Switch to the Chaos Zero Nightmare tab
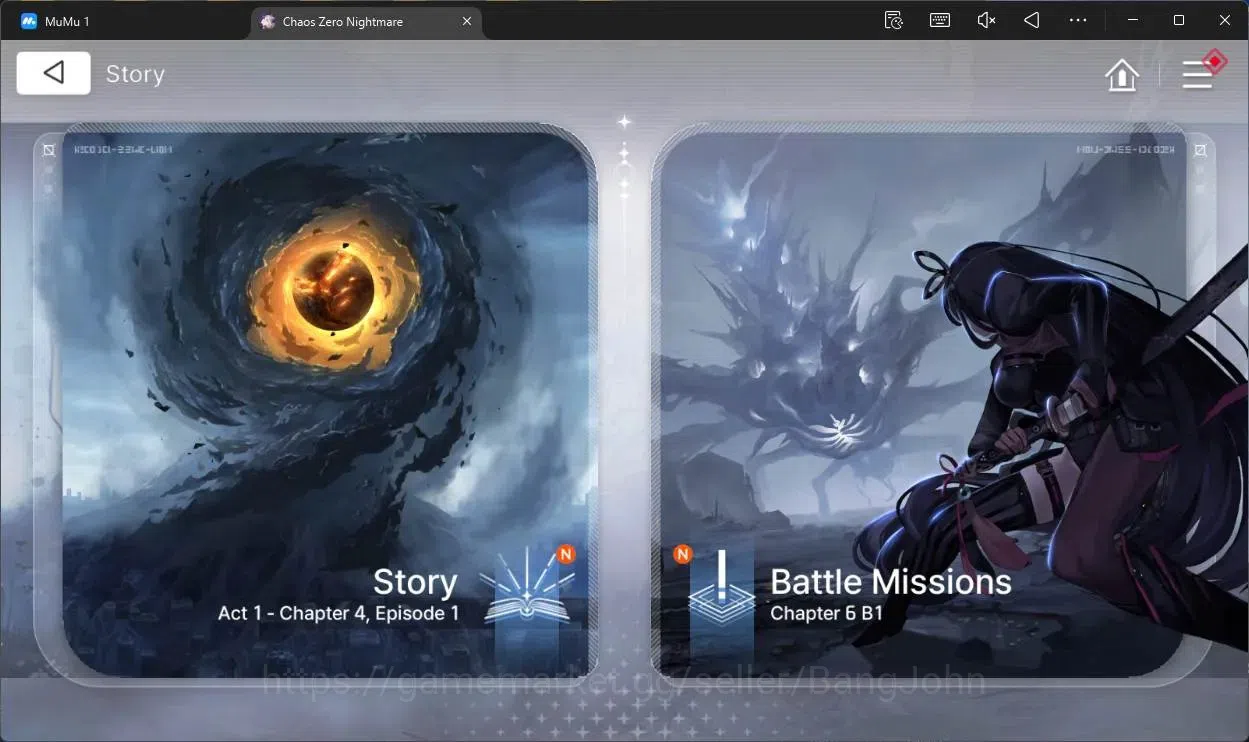The image size is (1249, 742). point(343,21)
